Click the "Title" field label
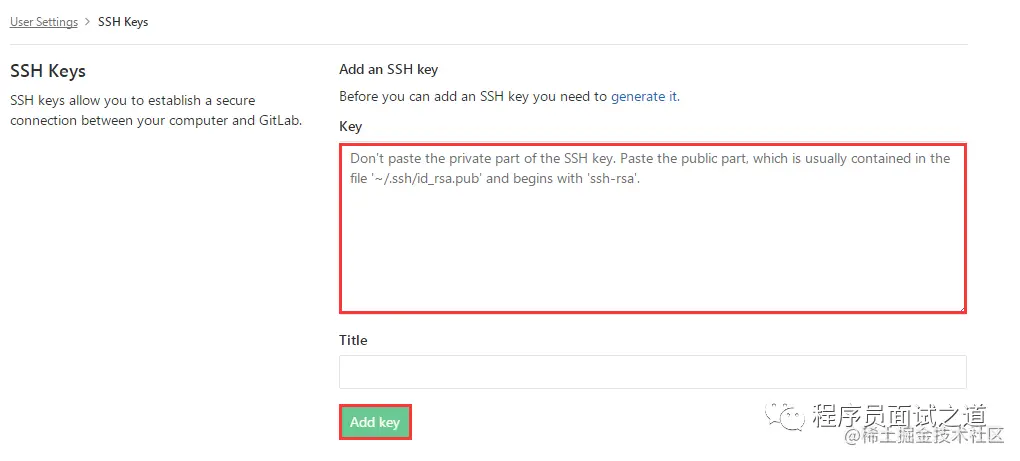The height and width of the screenshot is (461, 1020). pos(353,340)
